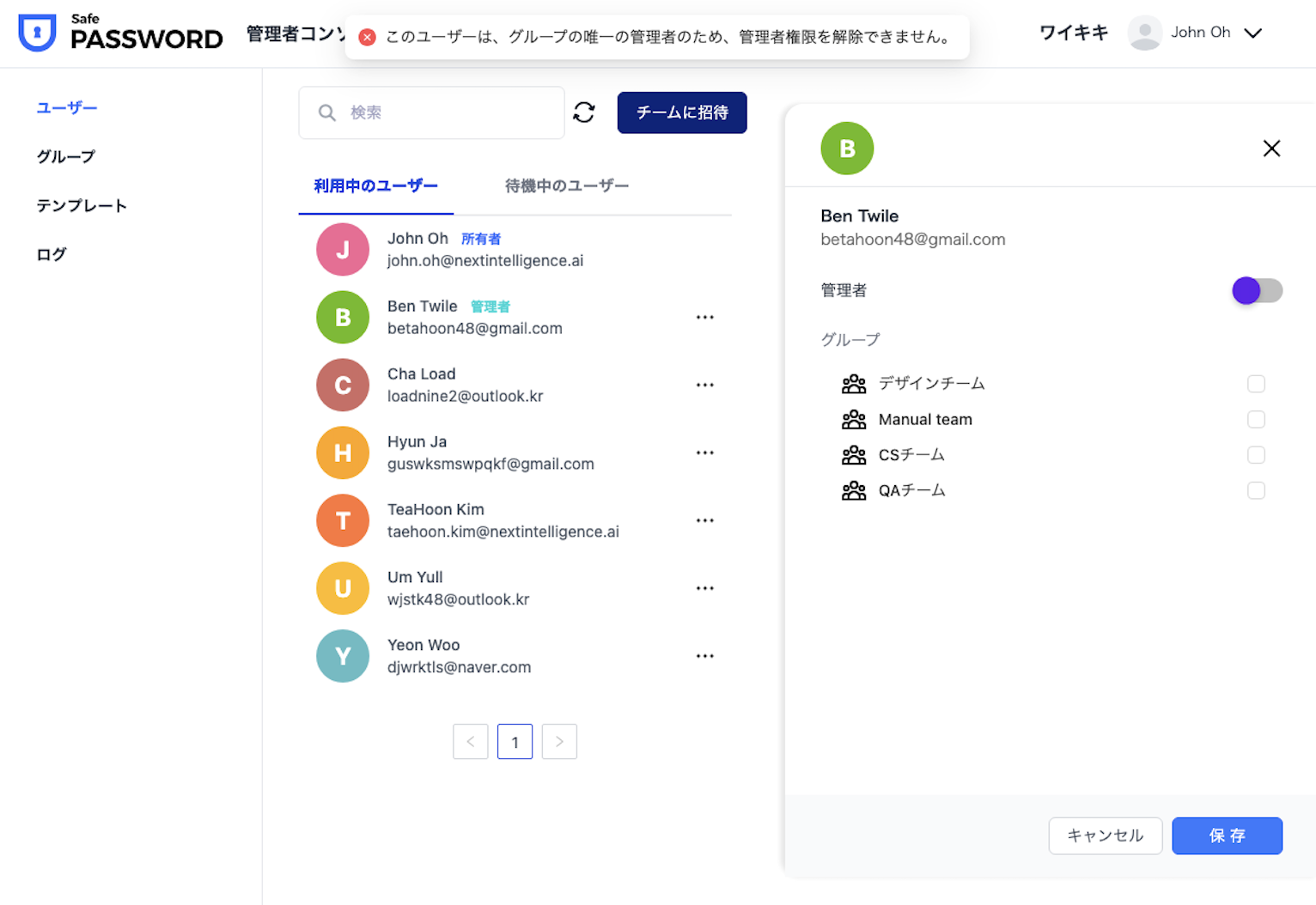The height and width of the screenshot is (905, 1316).
Task: Open the グループ sidebar menu
Action: (x=66, y=157)
